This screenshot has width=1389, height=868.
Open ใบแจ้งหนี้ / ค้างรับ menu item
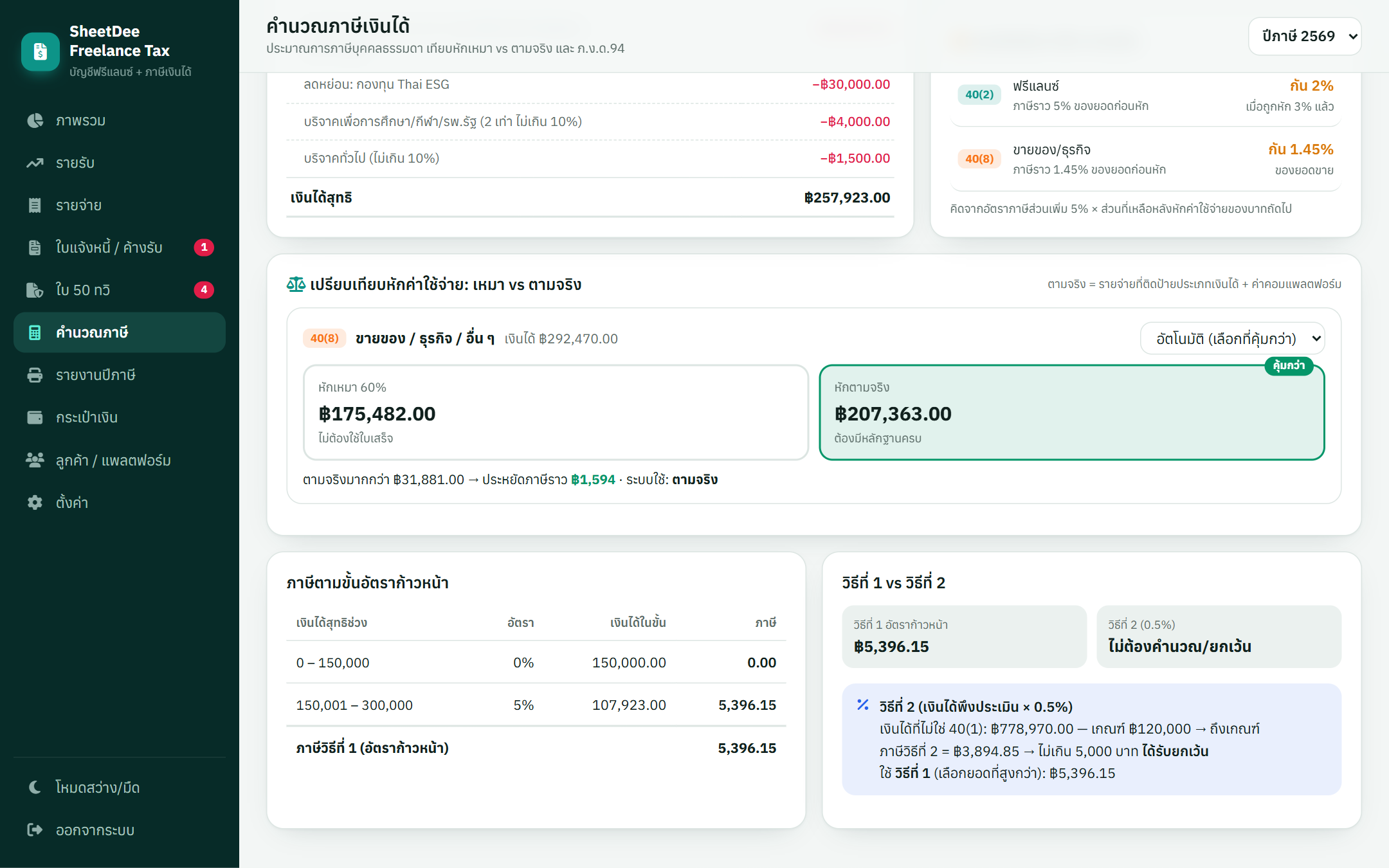click(120, 248)
